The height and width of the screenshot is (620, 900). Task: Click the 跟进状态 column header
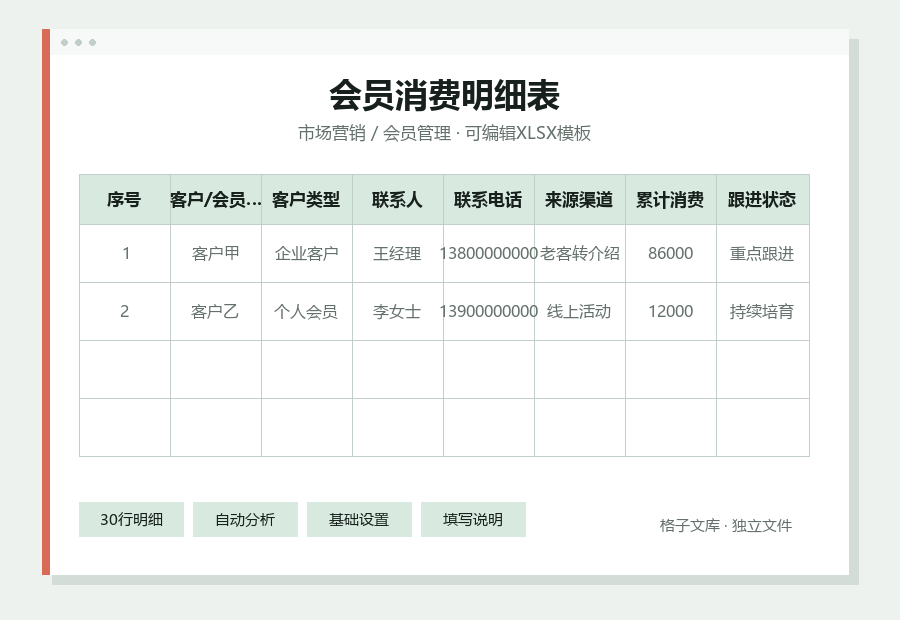[x=762, y=200]
